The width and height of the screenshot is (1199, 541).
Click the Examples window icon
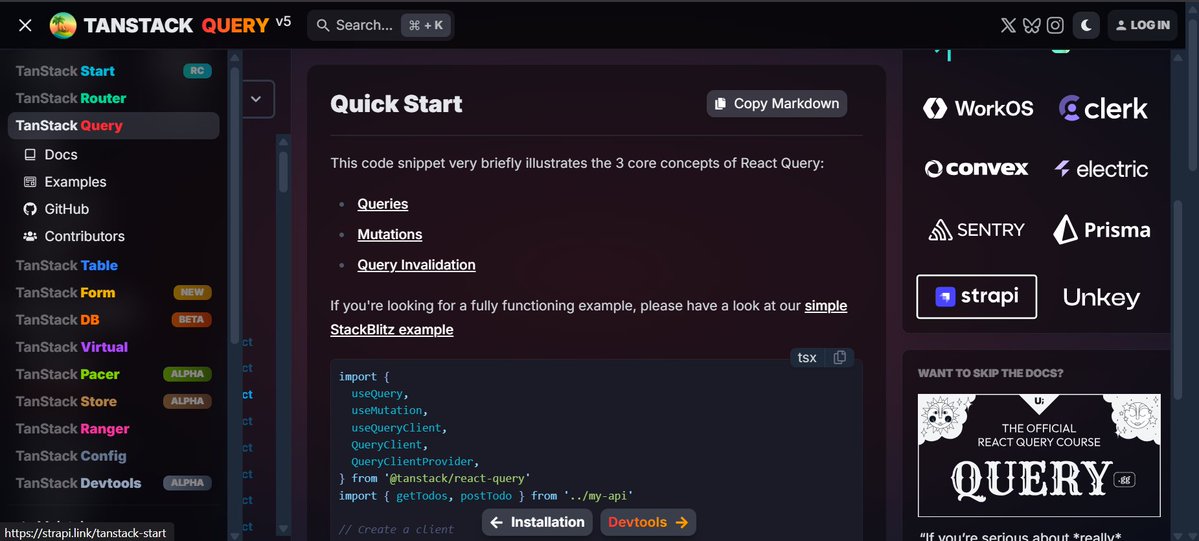[30, 182]
